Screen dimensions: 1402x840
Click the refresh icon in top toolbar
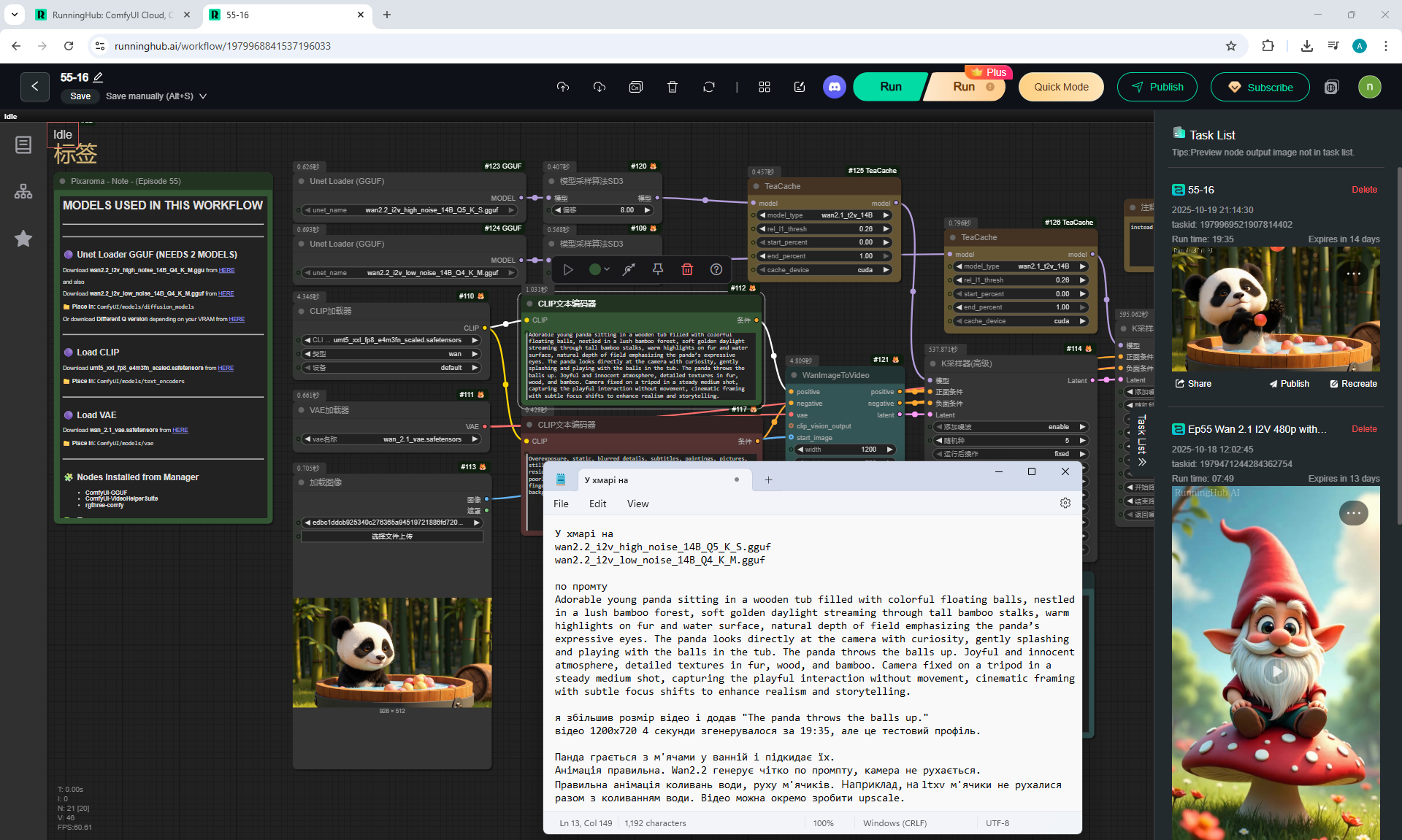point(709,87)
